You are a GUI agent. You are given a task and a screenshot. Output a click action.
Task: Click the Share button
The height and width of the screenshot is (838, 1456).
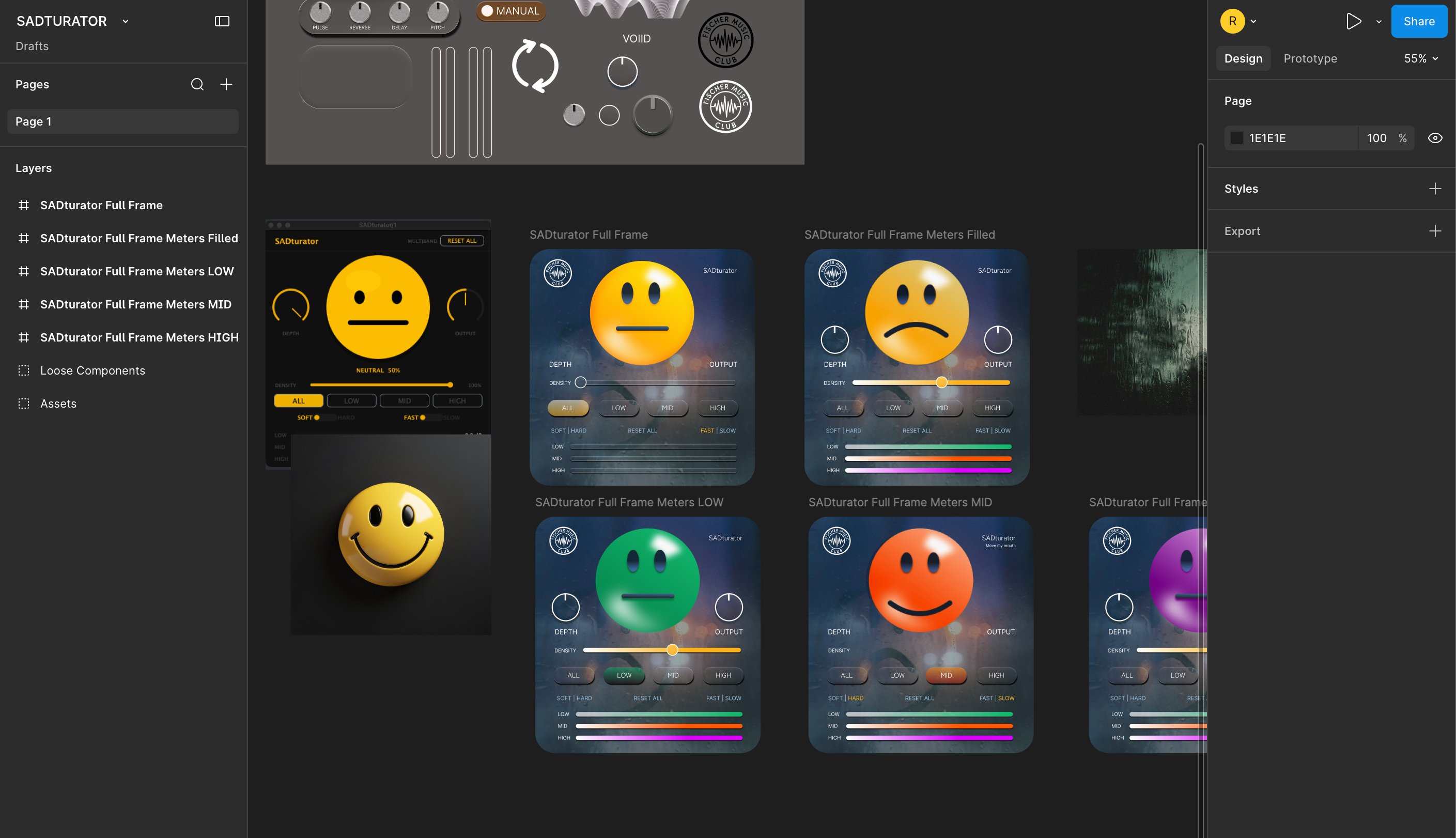coord(1419,21)
